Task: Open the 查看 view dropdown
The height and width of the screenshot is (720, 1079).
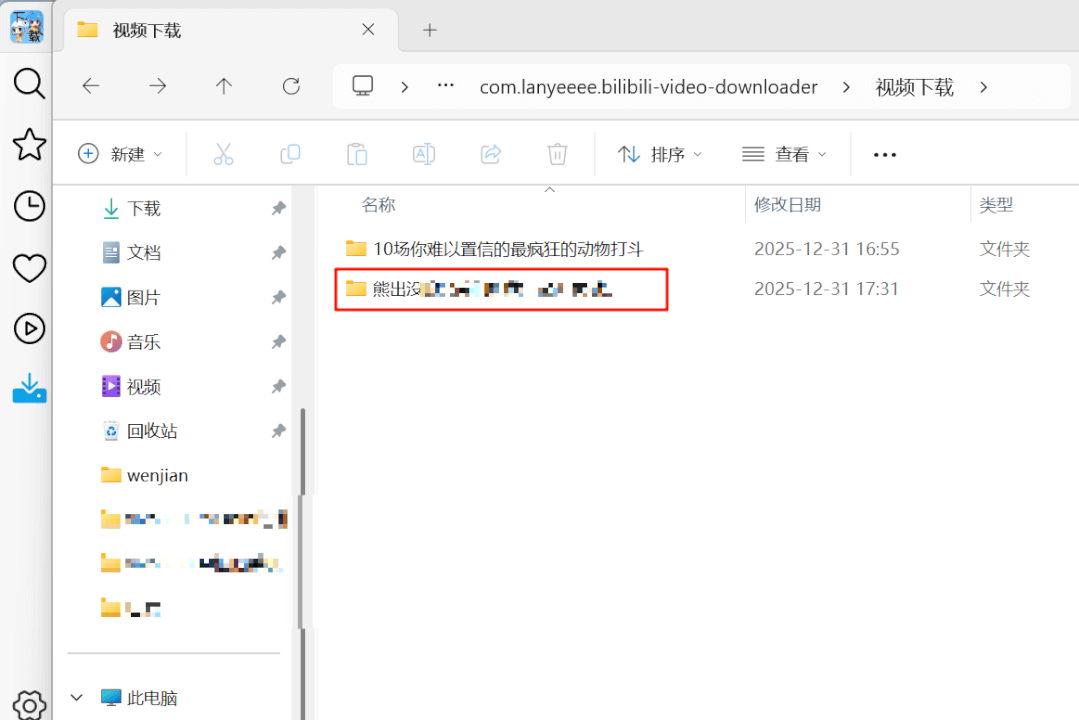Action: (x=784, y=154)
